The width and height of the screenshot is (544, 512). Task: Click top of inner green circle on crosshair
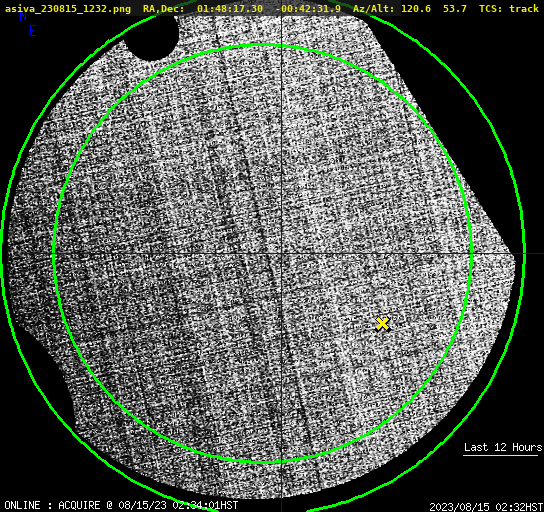[281, 46]
